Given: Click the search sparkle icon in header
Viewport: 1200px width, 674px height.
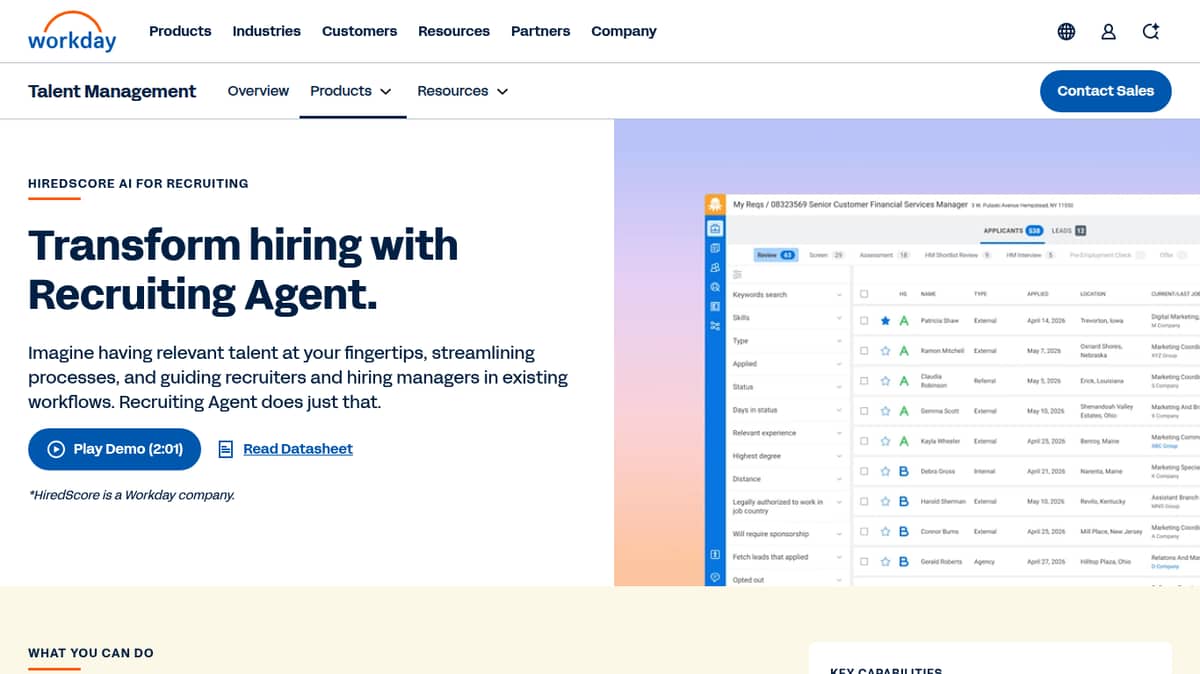Looking at the screenshot, I should [x=1151, y=31].
